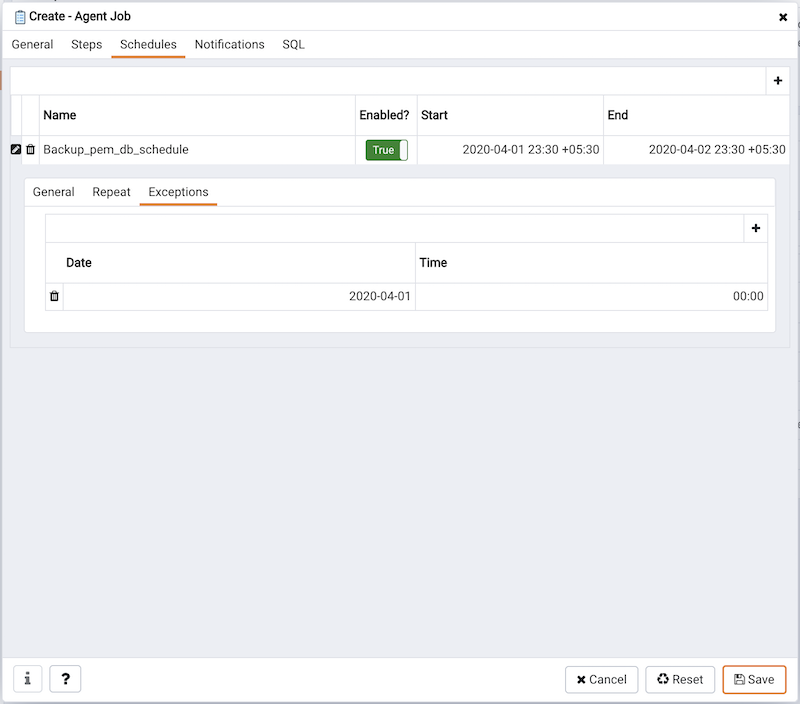
Task: Toggle the Enabled switch showing True
Action: 387,150
